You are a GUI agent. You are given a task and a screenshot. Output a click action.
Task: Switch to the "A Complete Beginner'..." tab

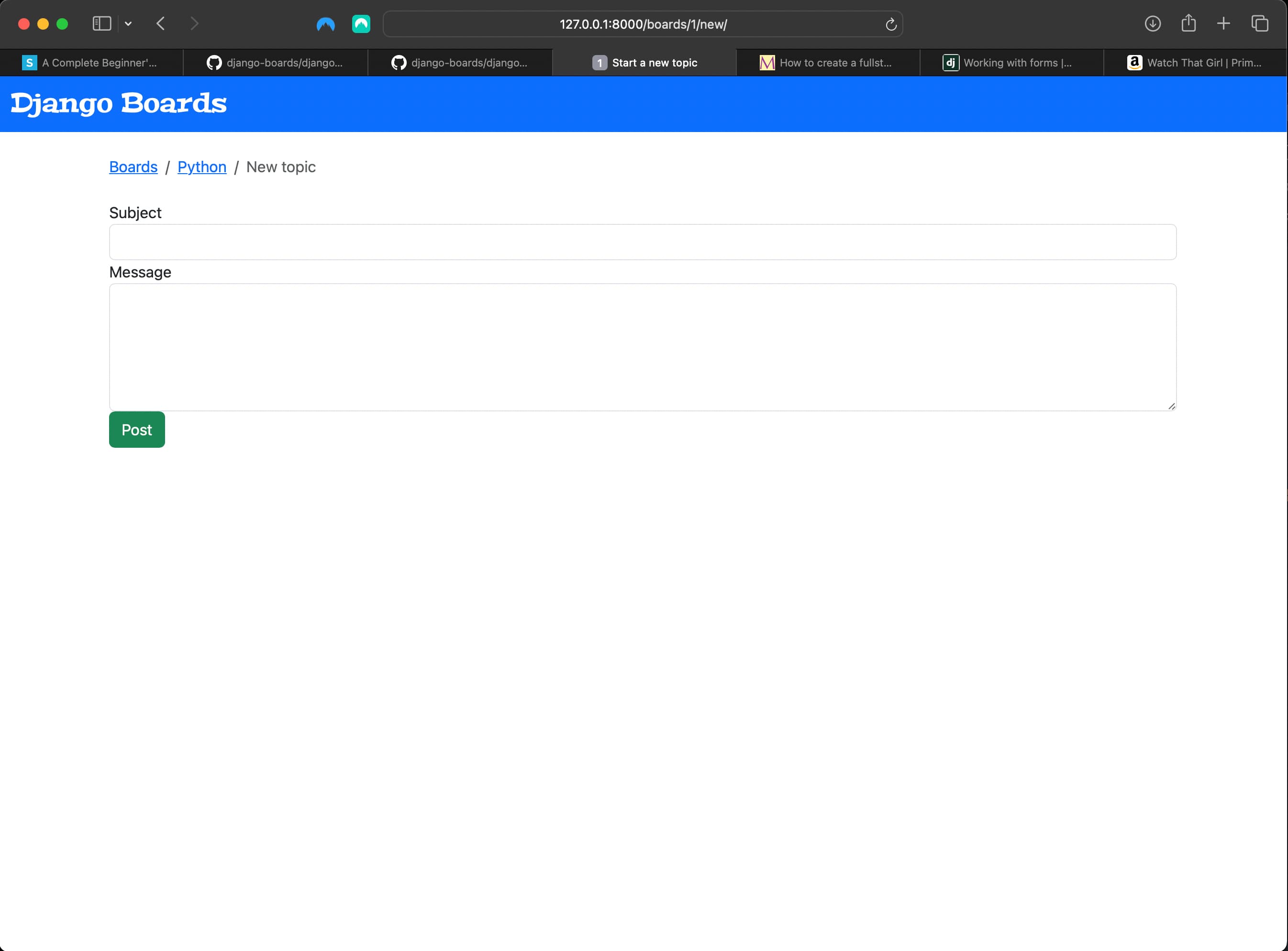point(91,63)
